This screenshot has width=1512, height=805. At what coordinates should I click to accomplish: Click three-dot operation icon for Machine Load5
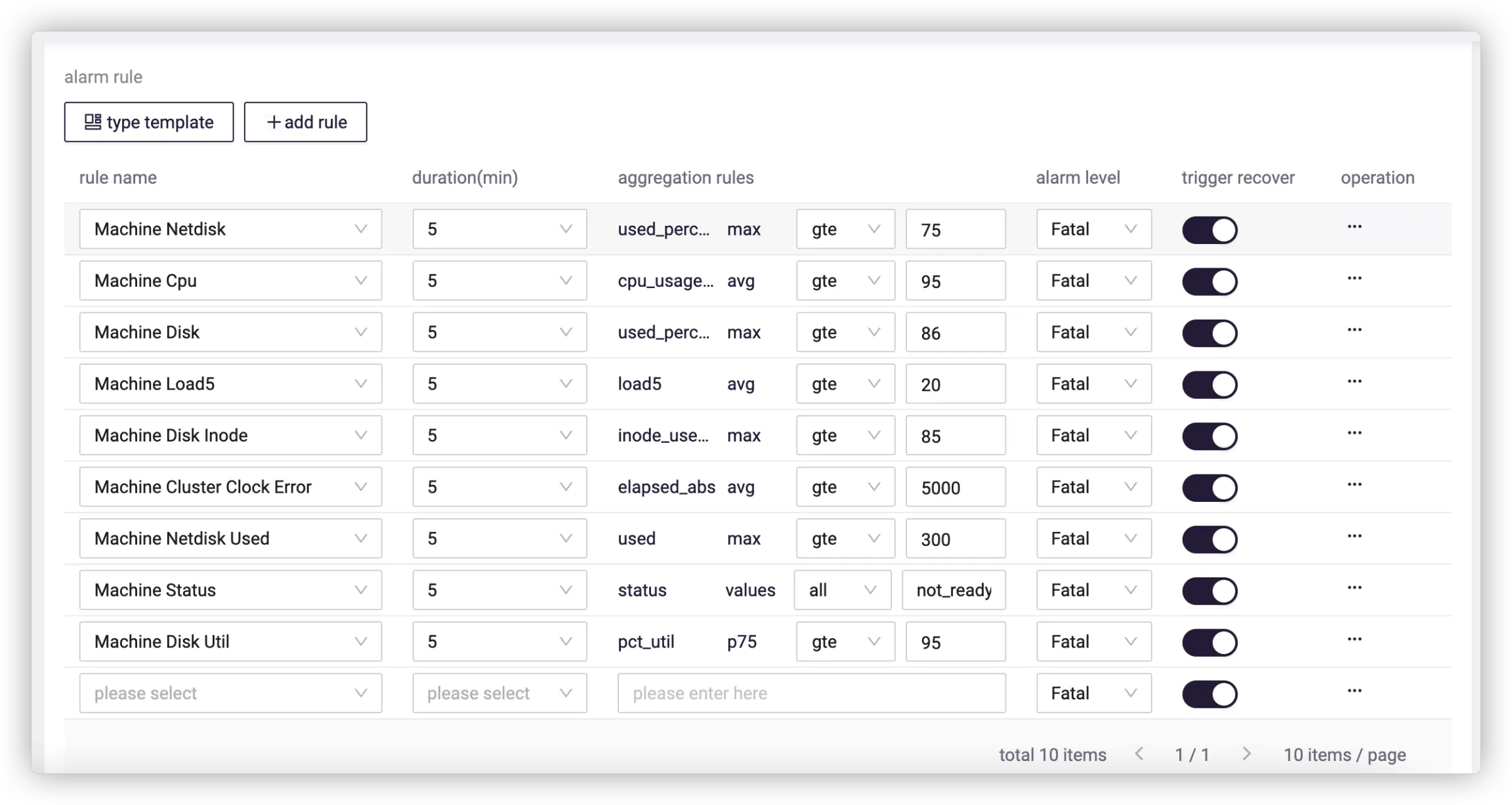pyautogui.click(x=1354, y=382)
